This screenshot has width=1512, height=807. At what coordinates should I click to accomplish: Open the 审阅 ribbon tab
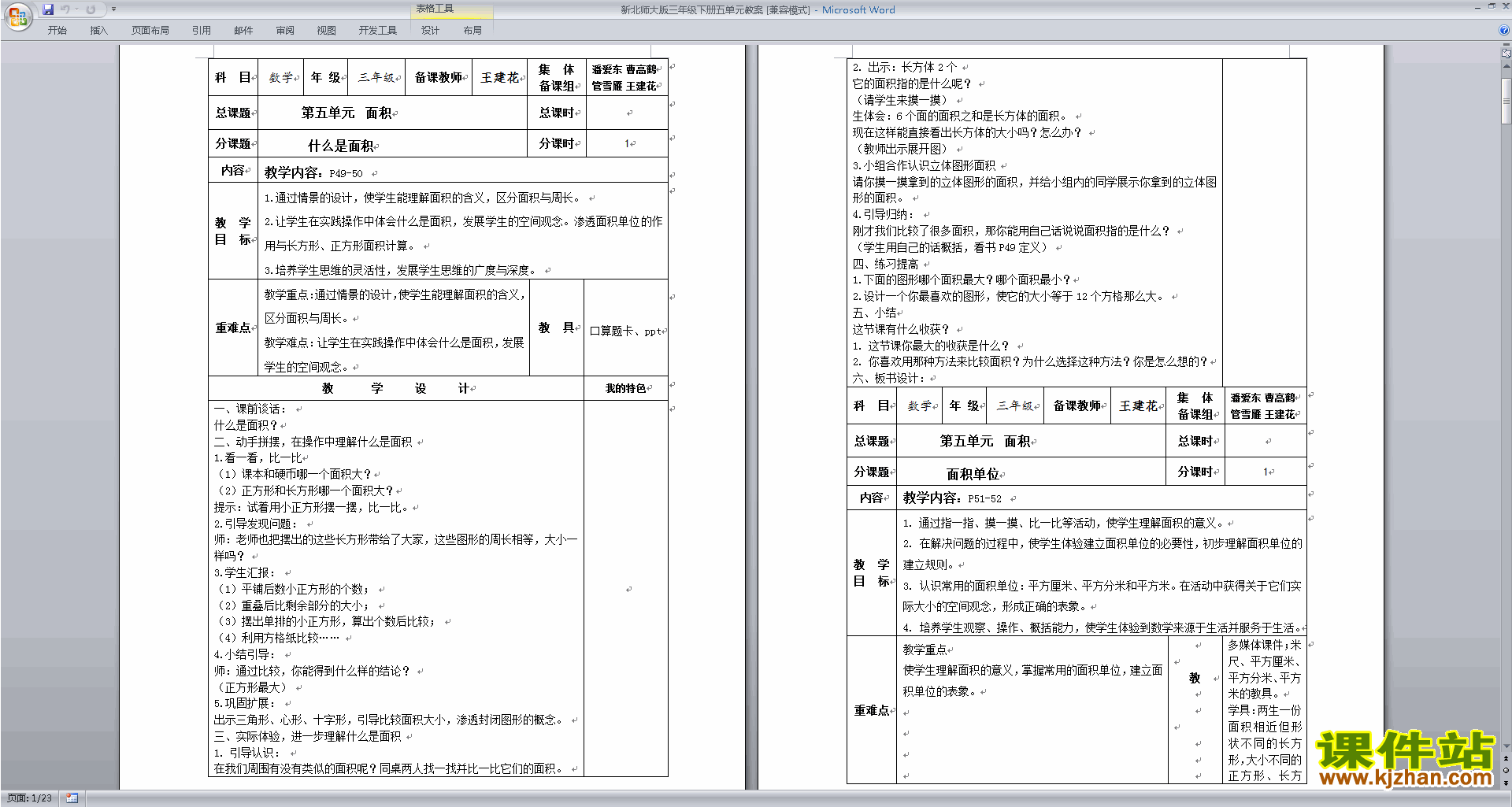click(x=285, y=30)
